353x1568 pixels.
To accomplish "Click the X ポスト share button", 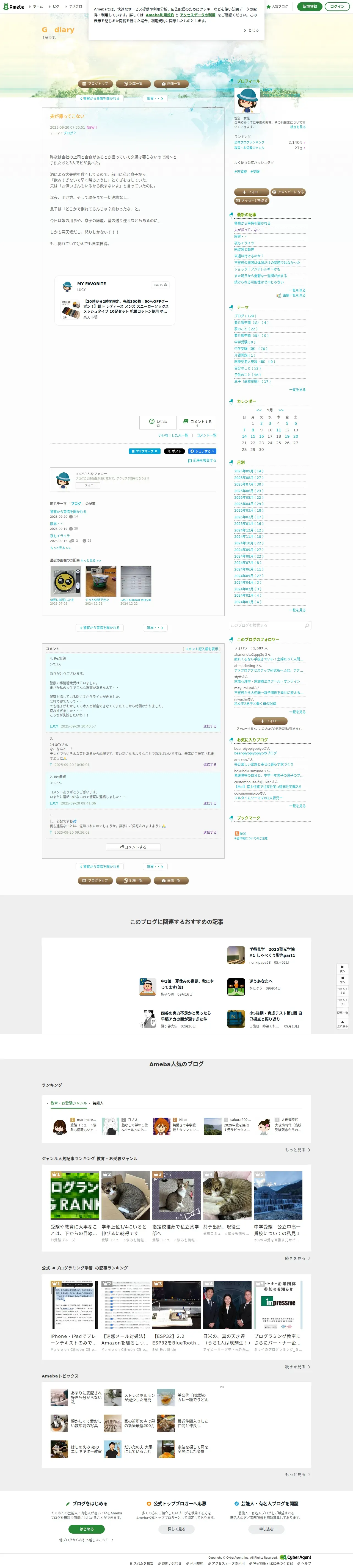I will pyautogui.click(x=174, y=451).
